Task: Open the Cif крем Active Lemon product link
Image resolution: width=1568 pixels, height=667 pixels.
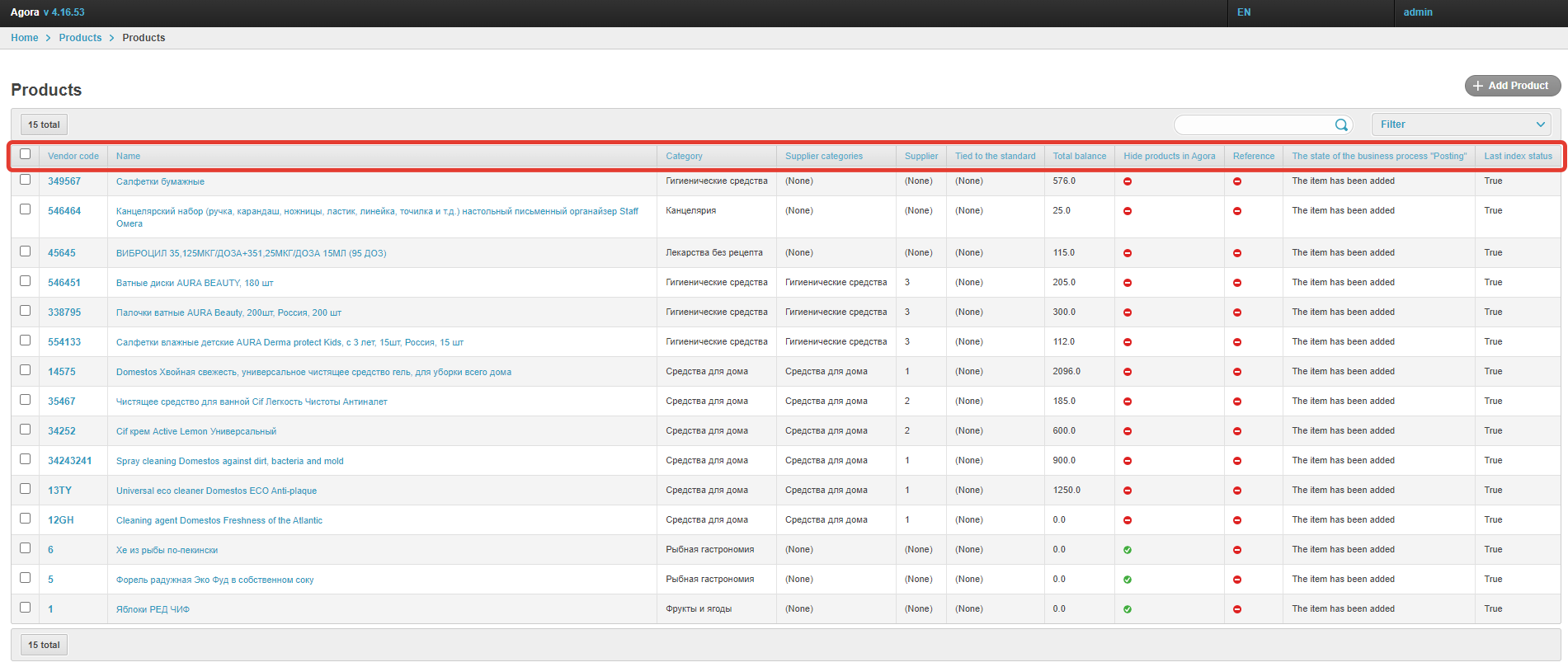Action: click(x=196, y=431)
